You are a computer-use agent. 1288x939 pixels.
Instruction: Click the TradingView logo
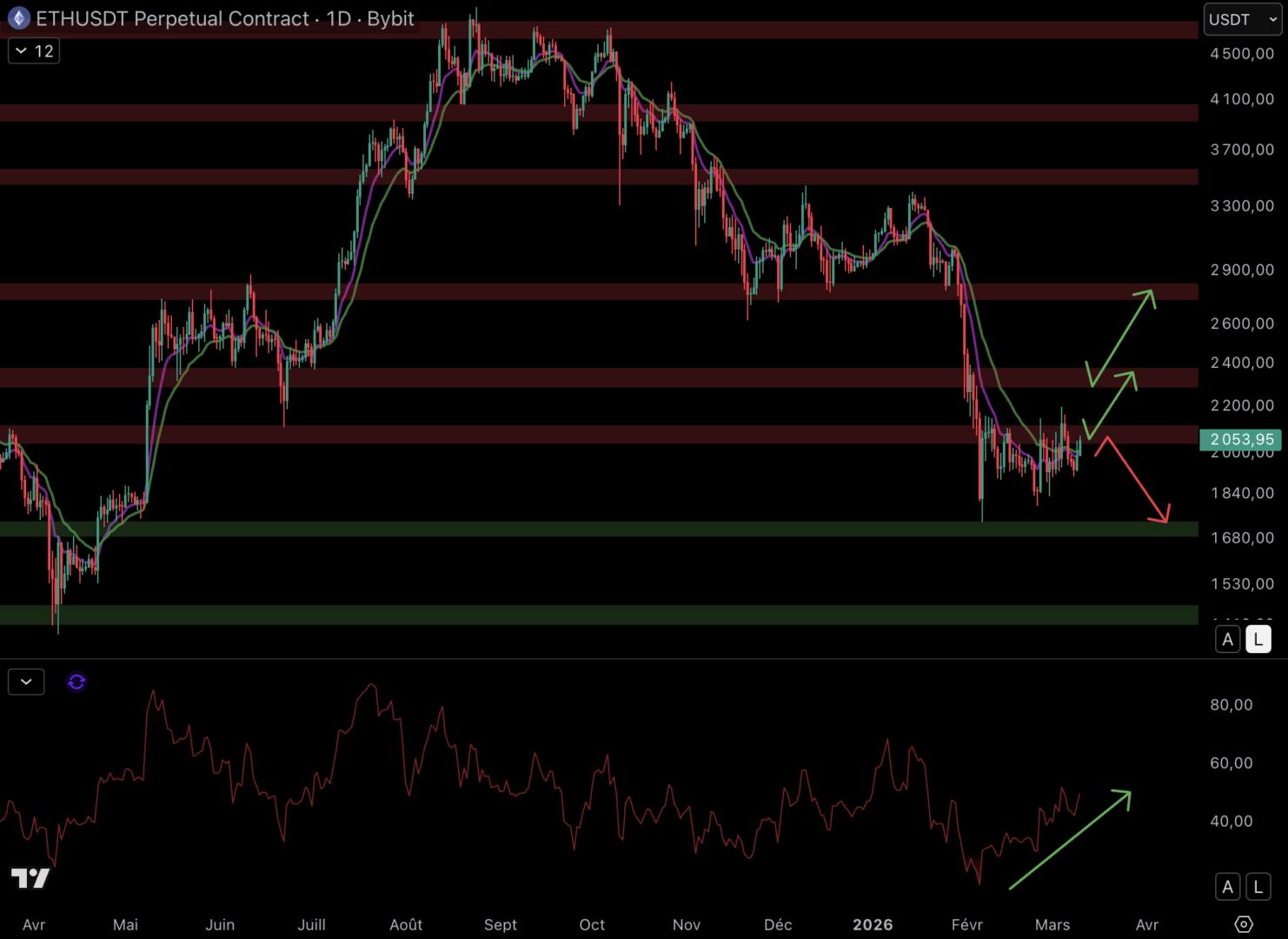tap(30, 878)
